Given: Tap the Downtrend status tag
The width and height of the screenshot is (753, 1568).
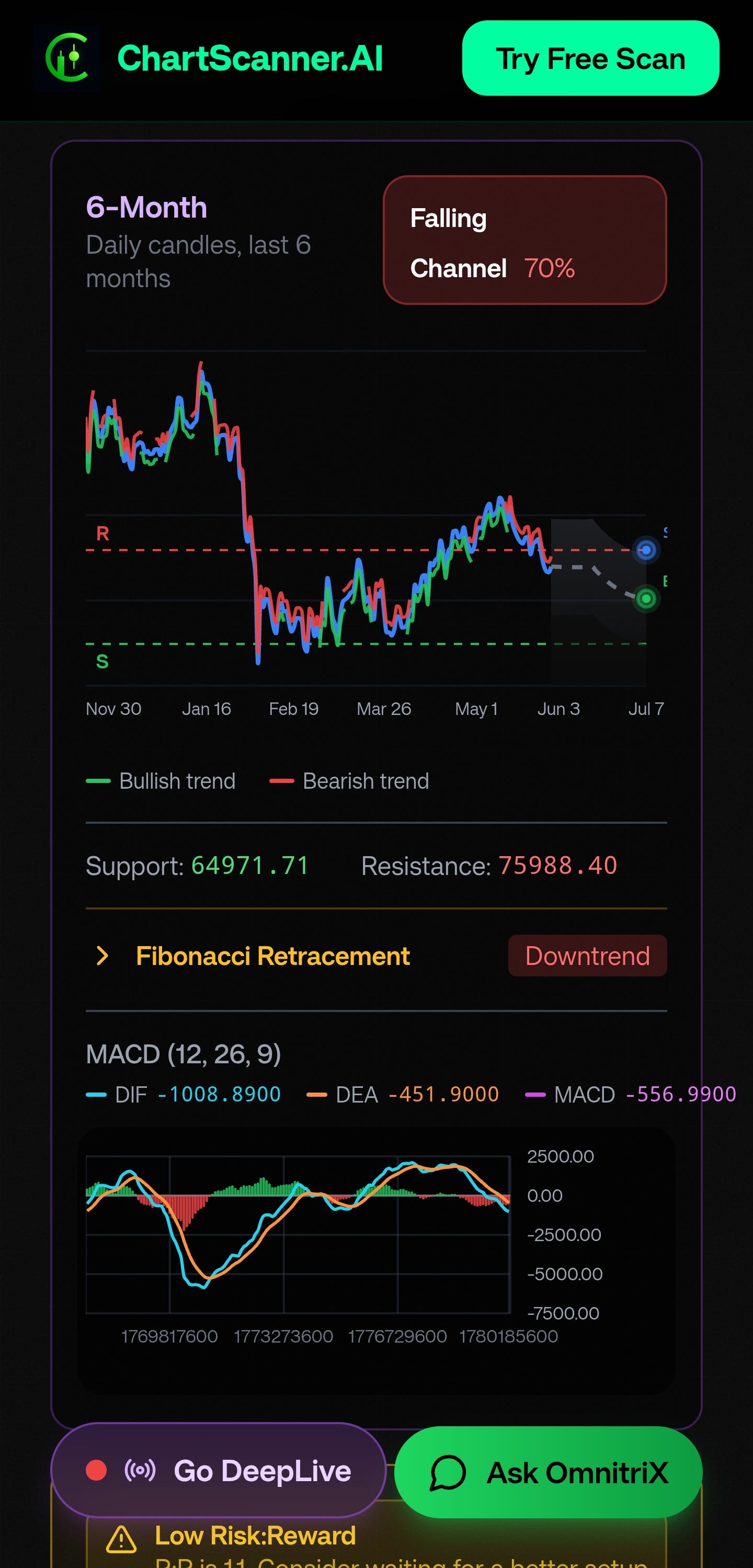Looking at the screenshot, I should (x=587, y=956).
